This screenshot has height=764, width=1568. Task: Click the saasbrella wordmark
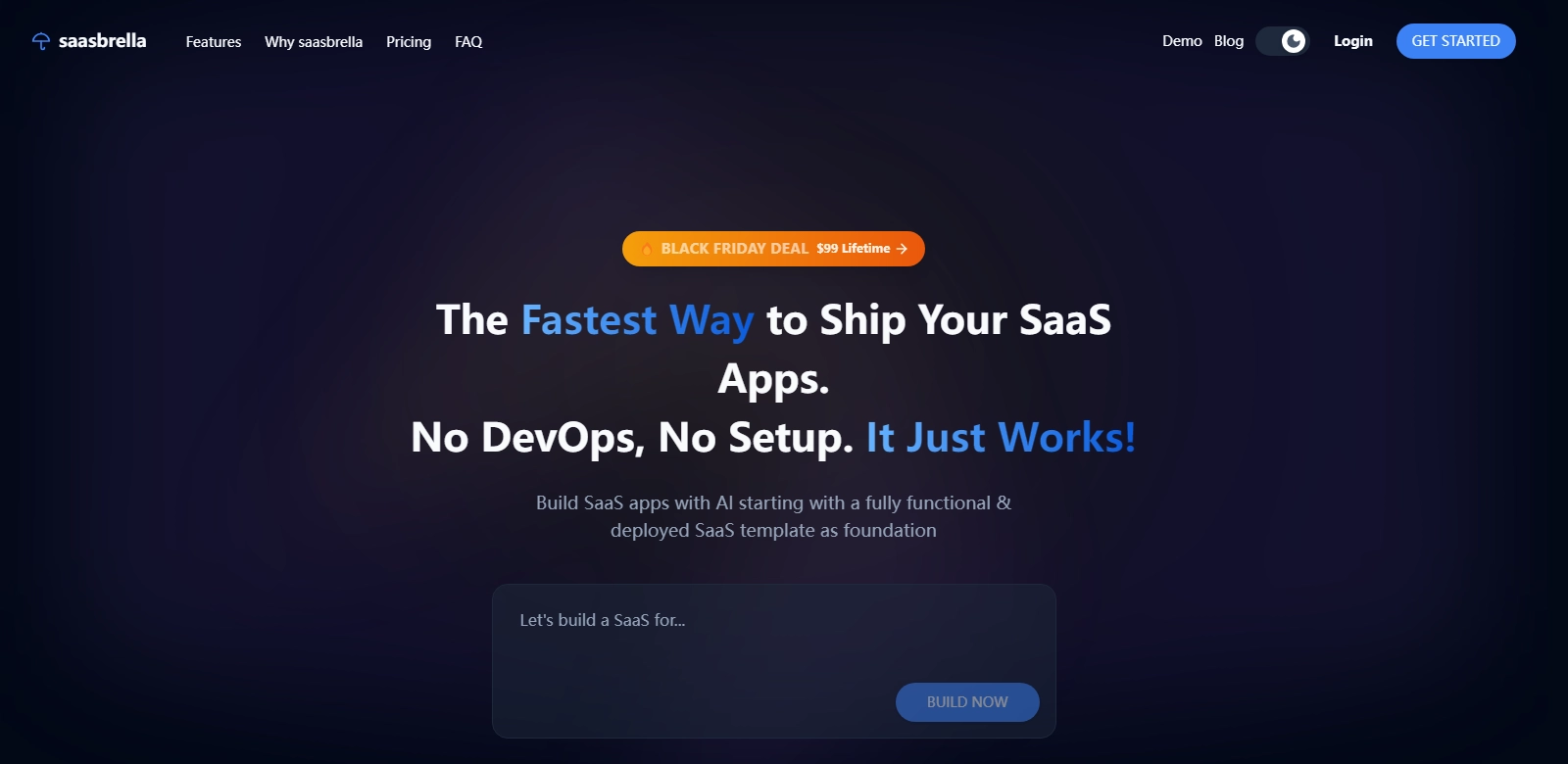(102, 41)
